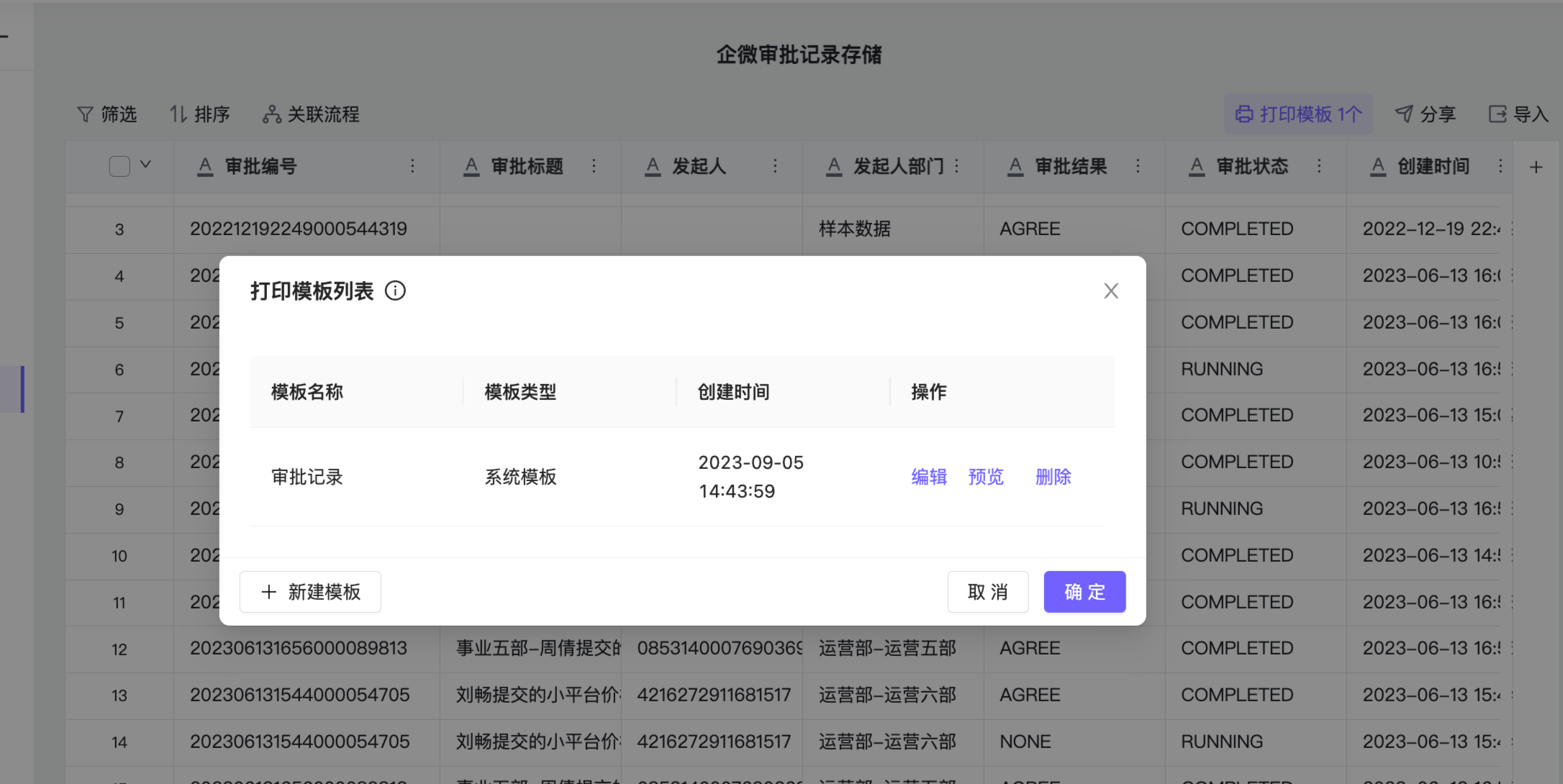Delete the 审批记录 template via 删除

pos(1053,477)
